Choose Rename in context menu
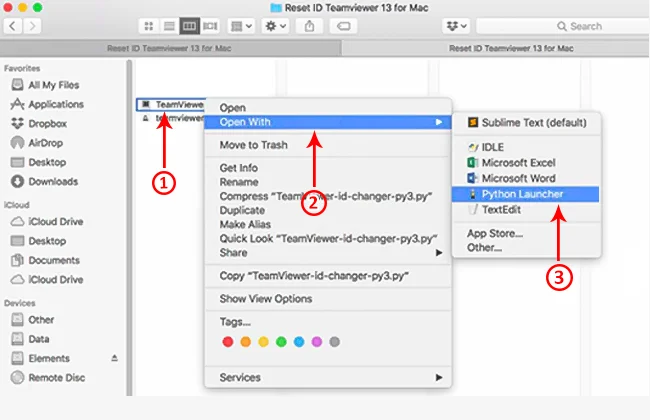 327,182
